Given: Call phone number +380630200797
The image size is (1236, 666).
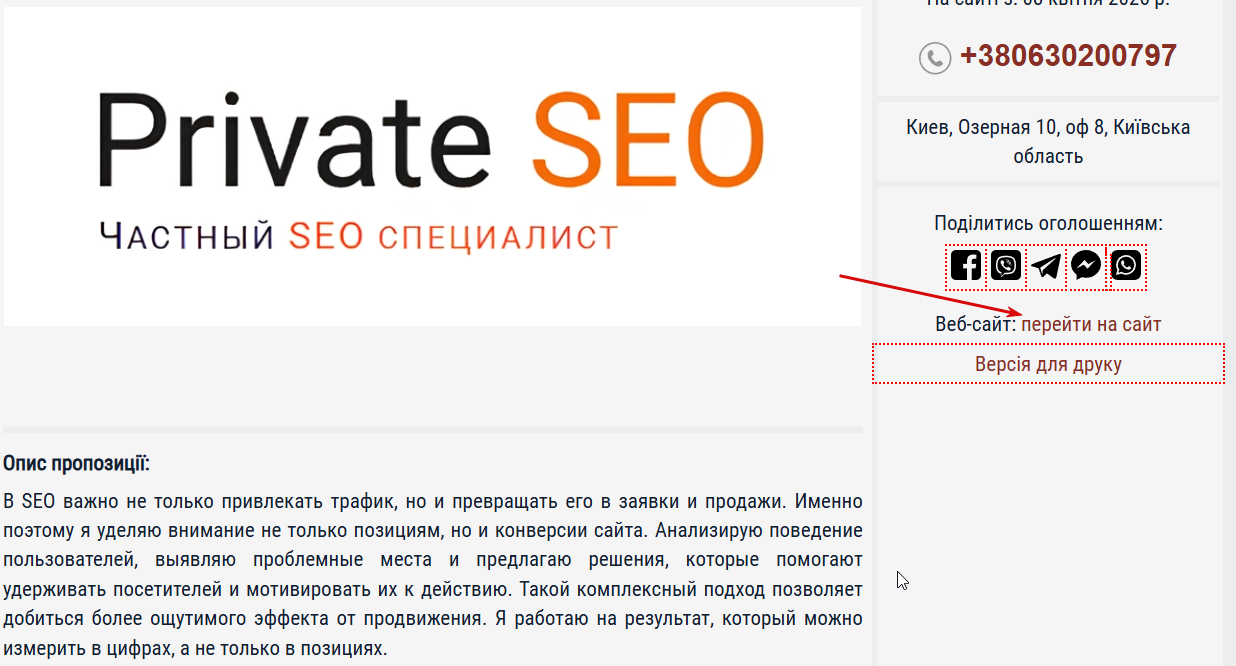Looking at the screenshot, I should [1068, 56].
